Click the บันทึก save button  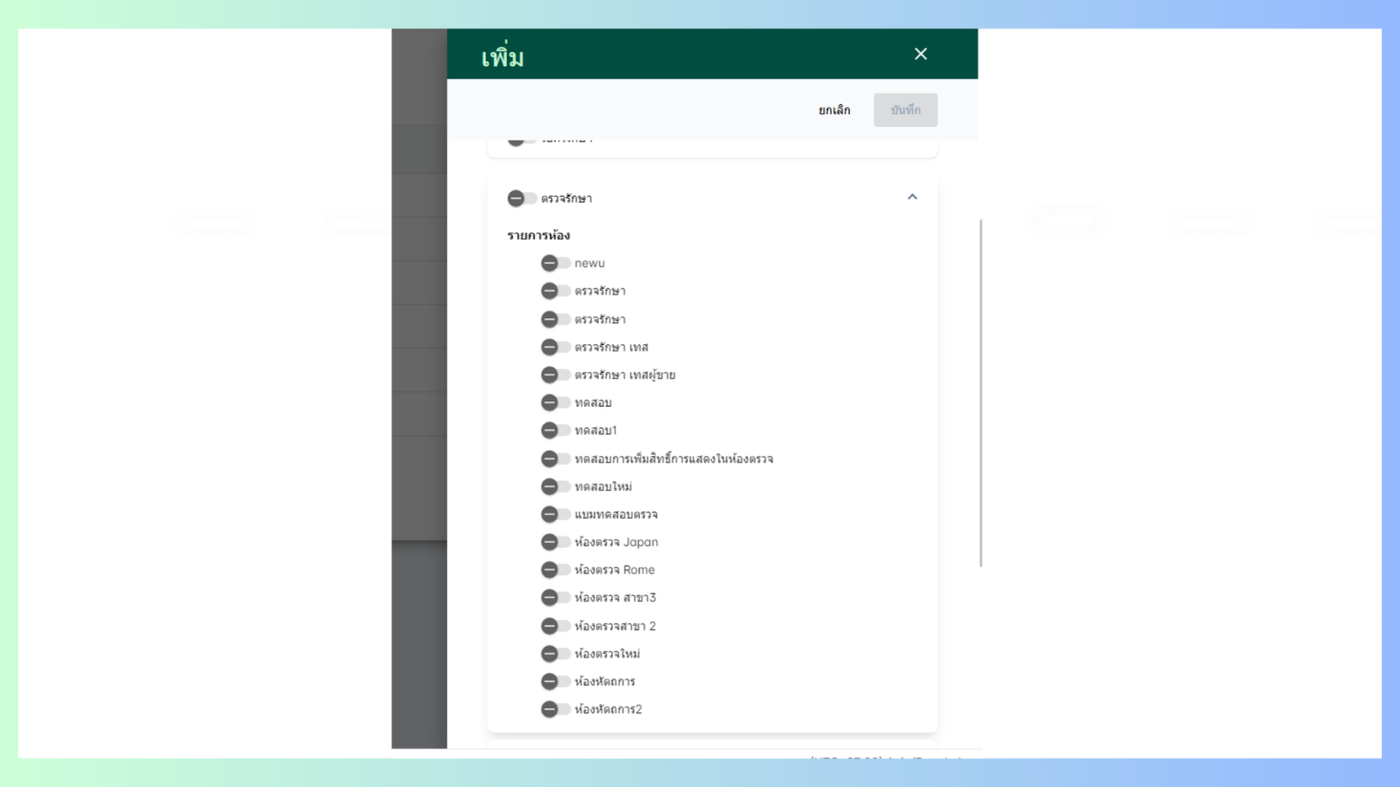905,110
